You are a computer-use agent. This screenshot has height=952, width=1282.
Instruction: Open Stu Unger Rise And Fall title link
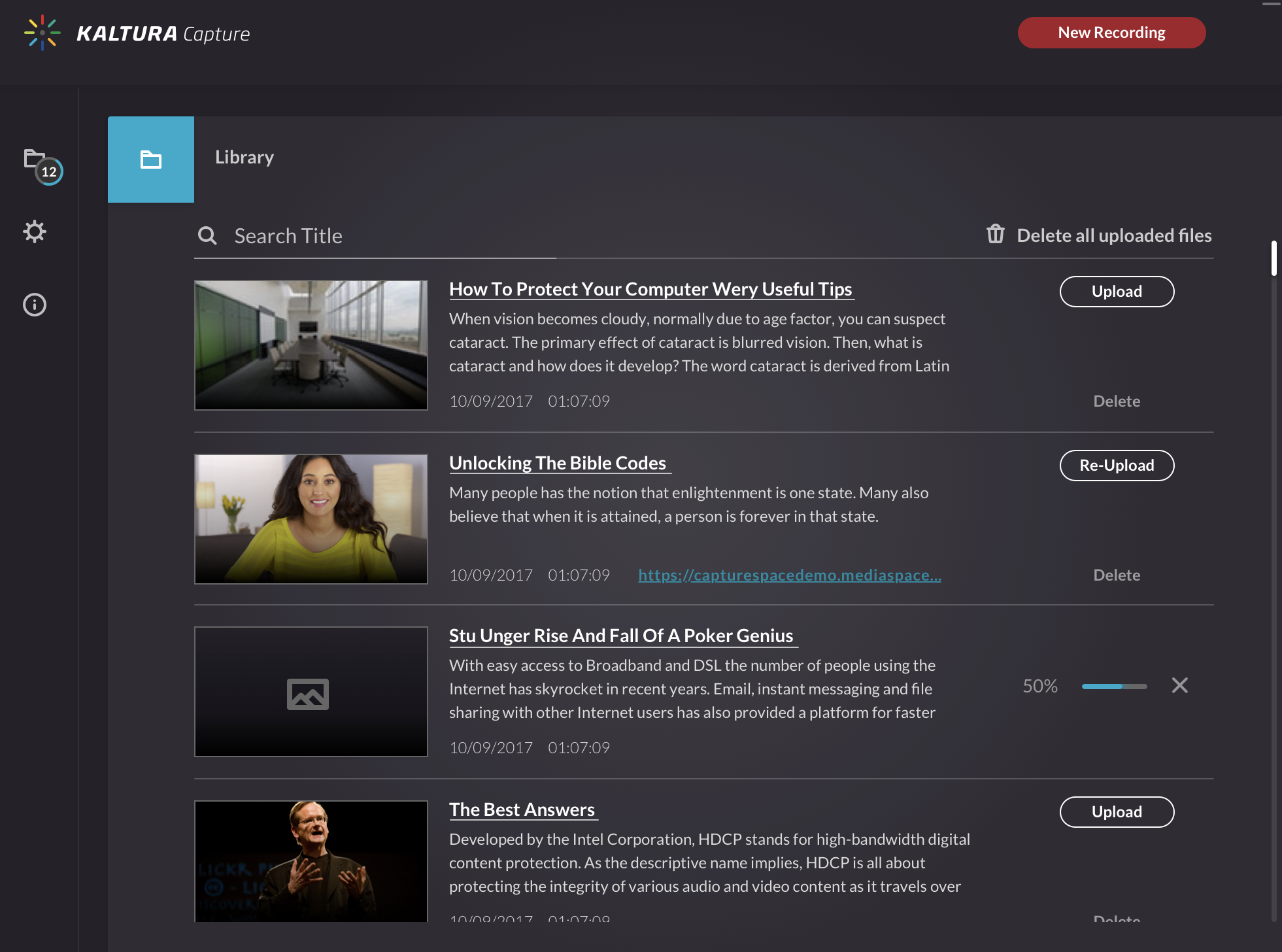coord(621,636)
